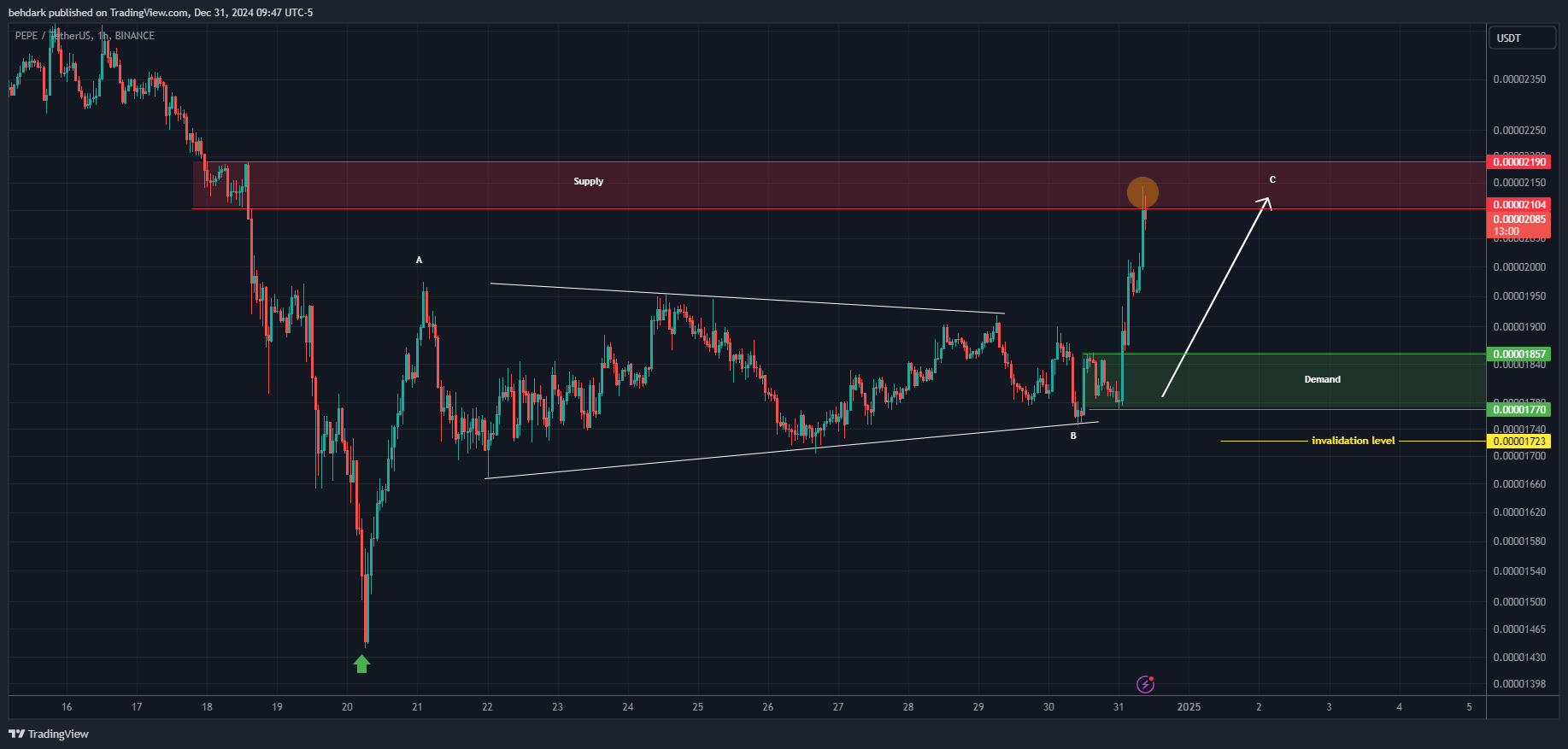Click price axis value 0.00001700

1519,456
